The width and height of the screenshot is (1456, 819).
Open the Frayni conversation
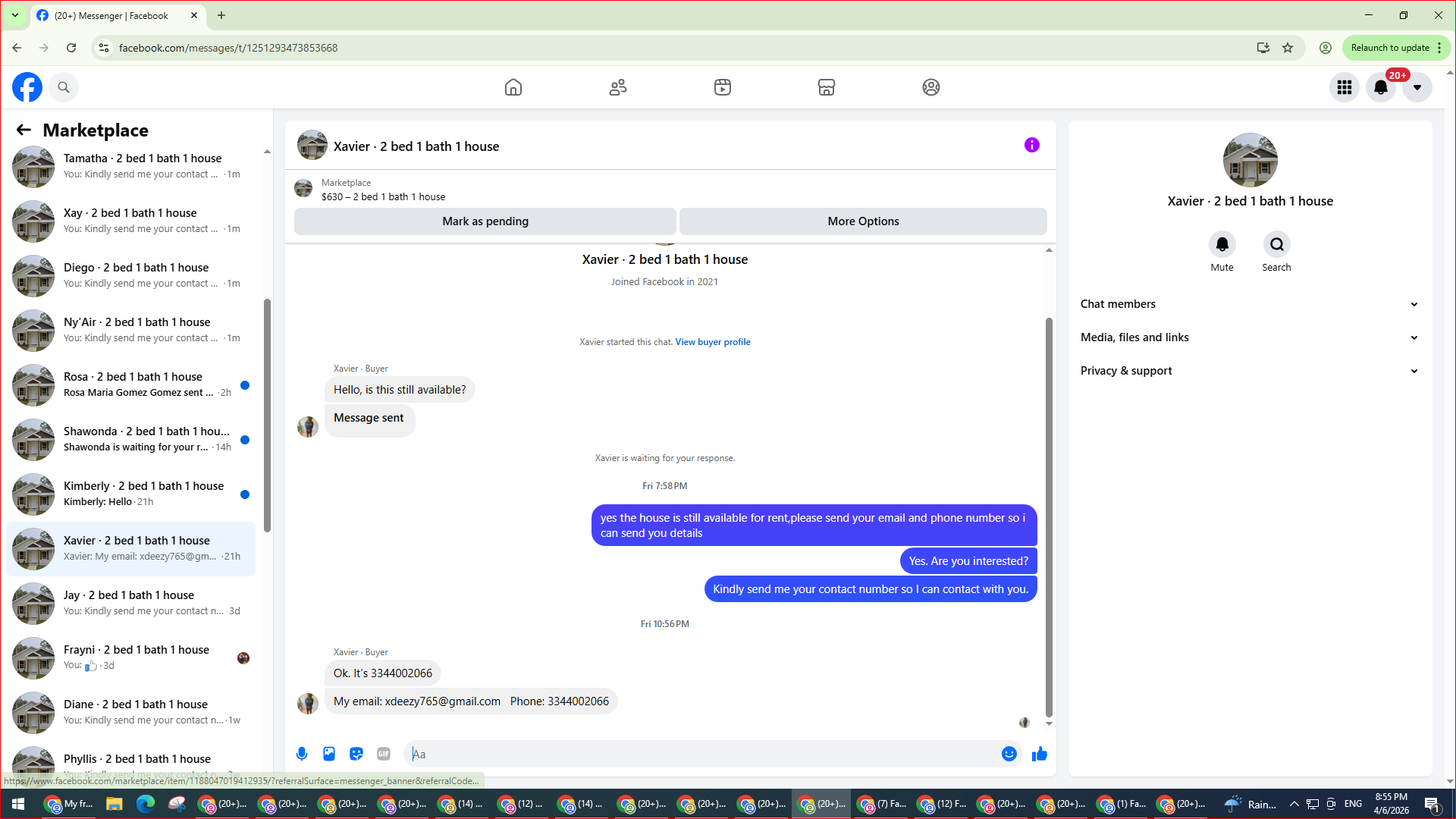pyautogui.click(x=131, y=657)
